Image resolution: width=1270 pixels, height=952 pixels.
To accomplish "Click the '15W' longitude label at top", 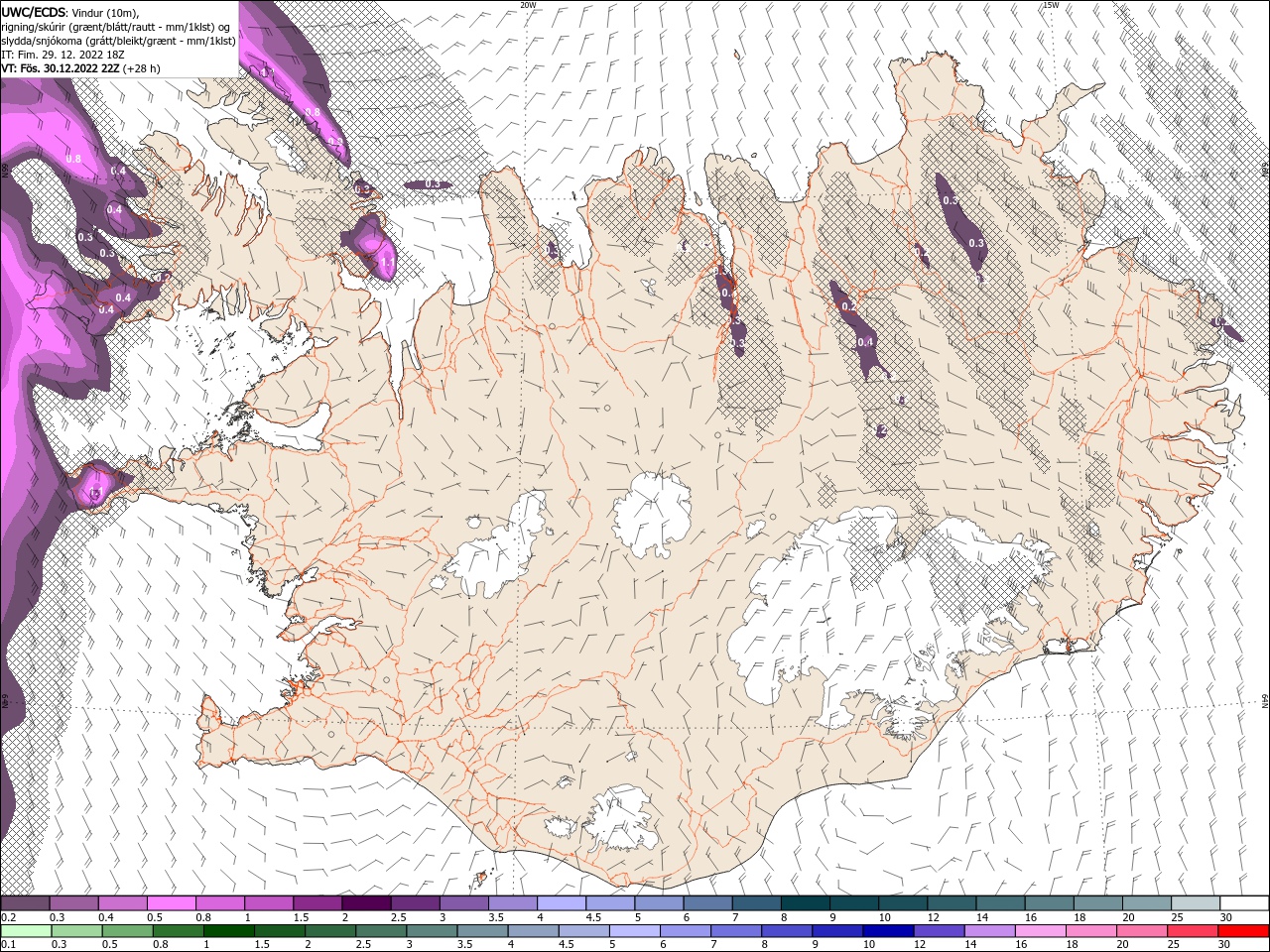I will click(x=1051, y=5).
